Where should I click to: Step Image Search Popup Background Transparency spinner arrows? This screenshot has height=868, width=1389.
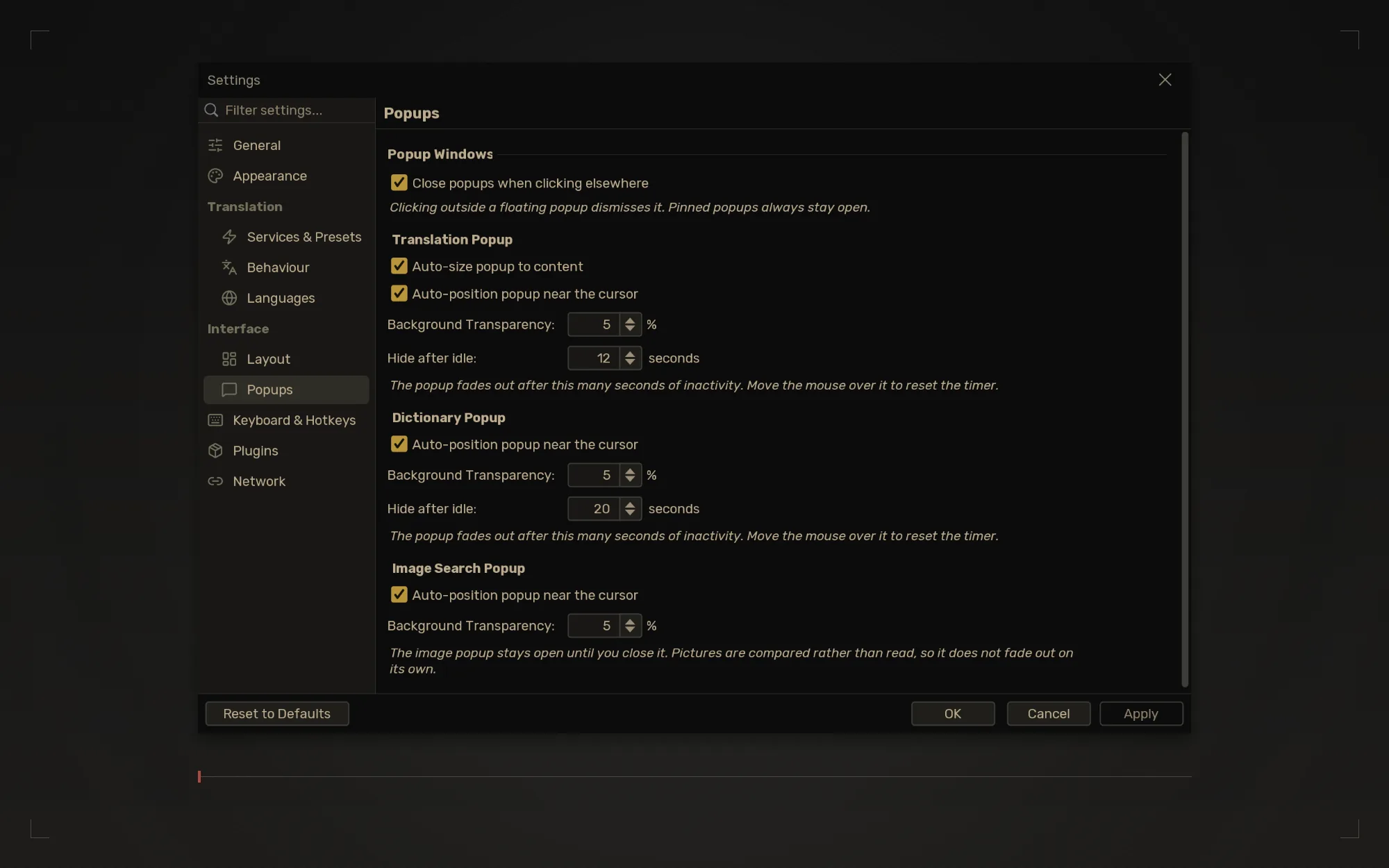[630, 626]
